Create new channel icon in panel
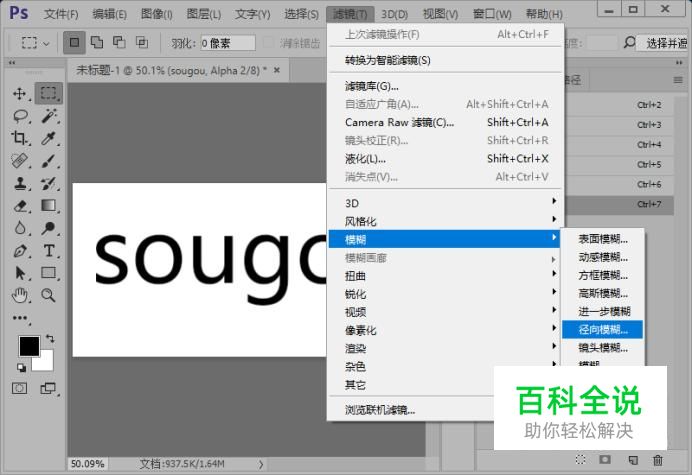The image size is (692, 475). point(633,460)
